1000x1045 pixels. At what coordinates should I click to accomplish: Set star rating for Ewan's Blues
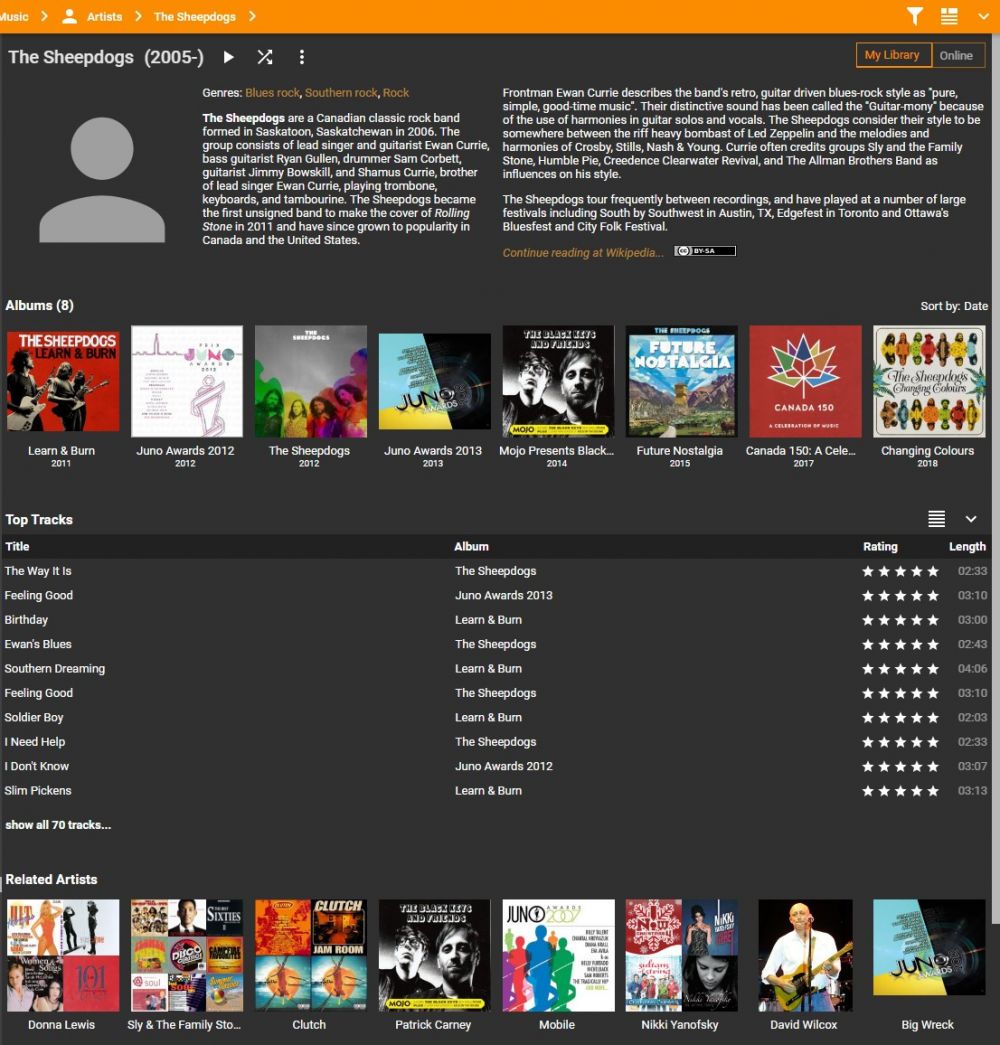(900, 645)
